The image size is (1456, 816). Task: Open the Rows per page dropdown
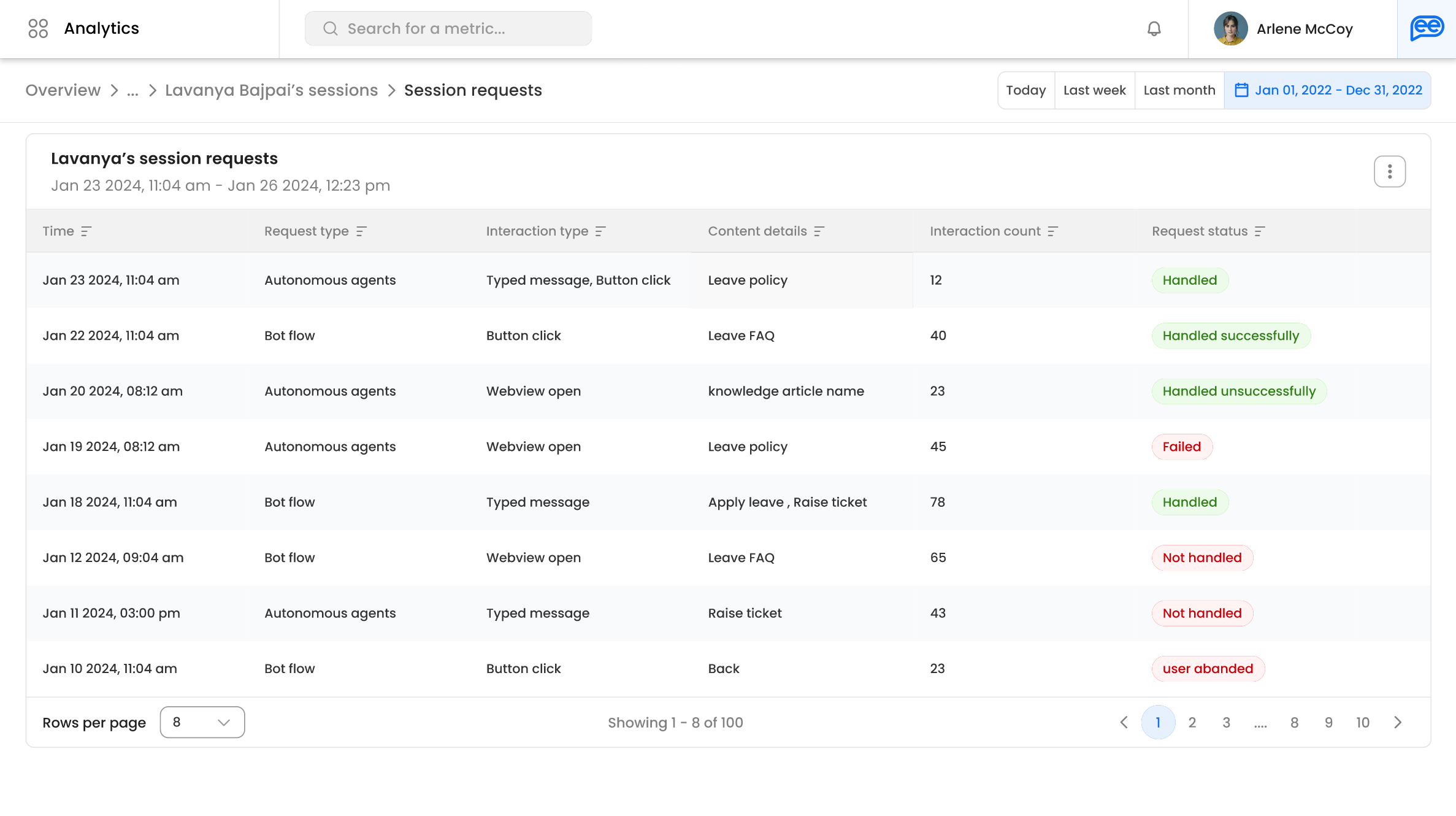coord(202,722)
